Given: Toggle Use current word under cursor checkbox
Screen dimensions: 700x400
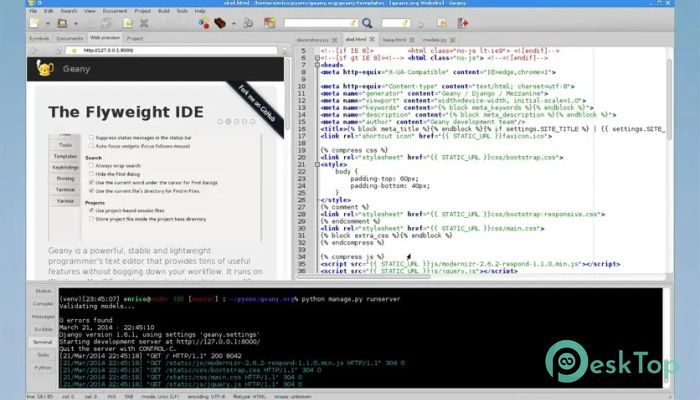Looking at the screenshot, I should coord(92,183).
